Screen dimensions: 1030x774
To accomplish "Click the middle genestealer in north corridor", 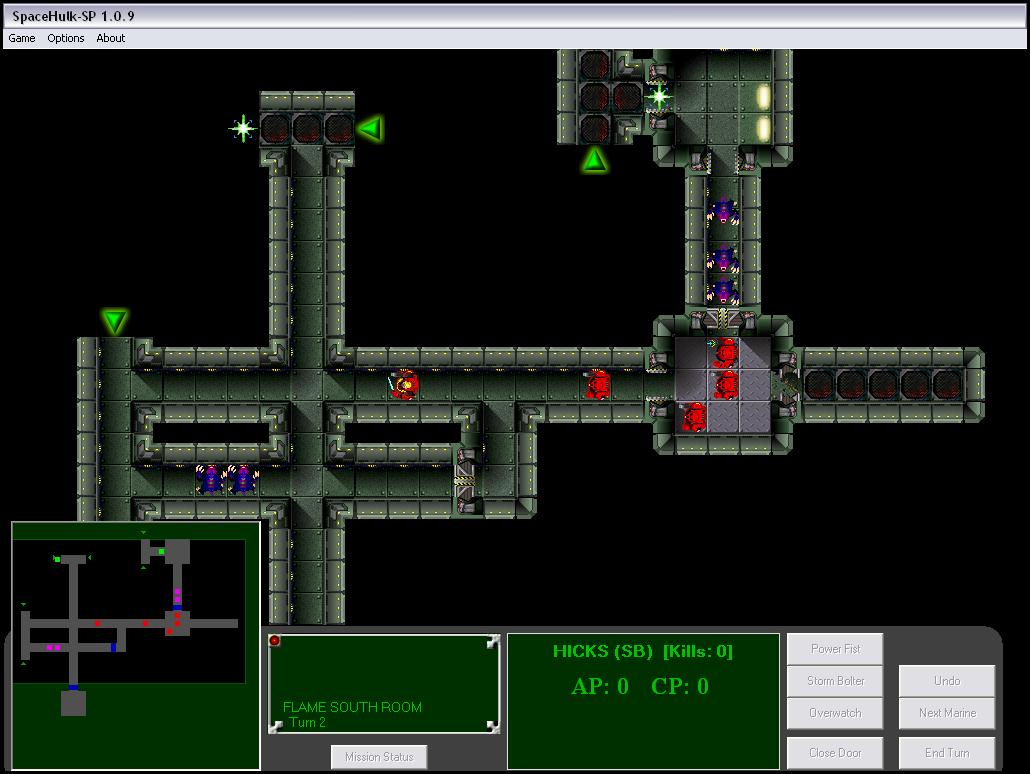I will click(723, 258).
